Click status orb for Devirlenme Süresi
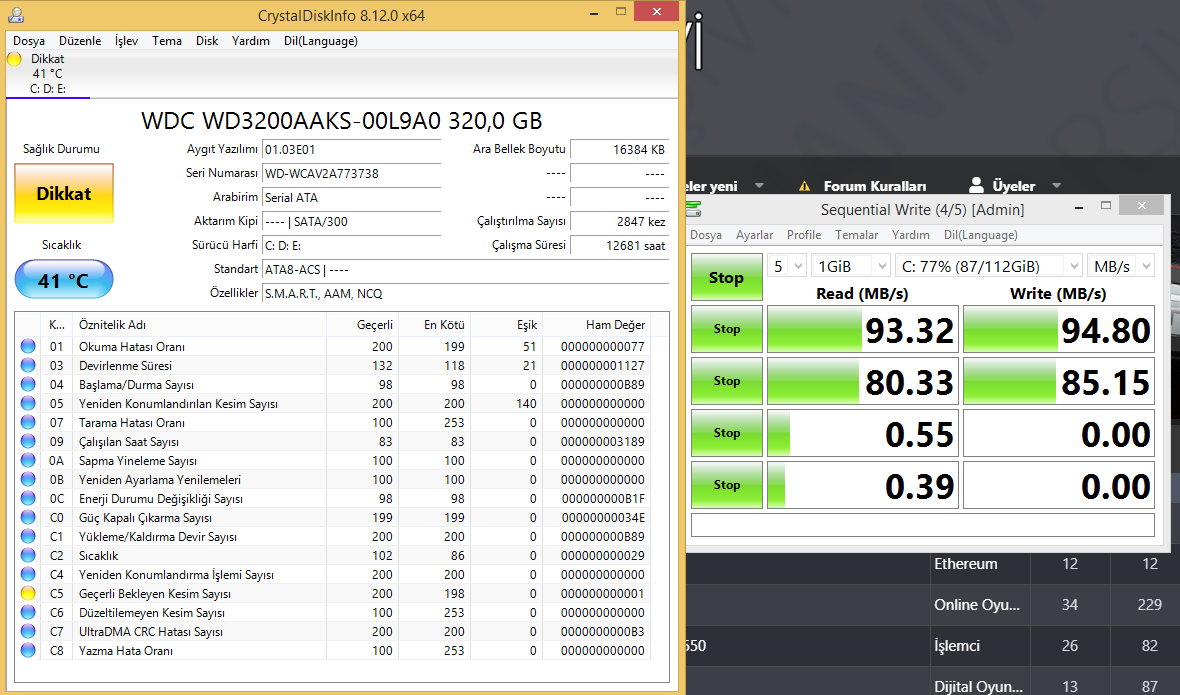The image size is (1180, 695). 28,365
